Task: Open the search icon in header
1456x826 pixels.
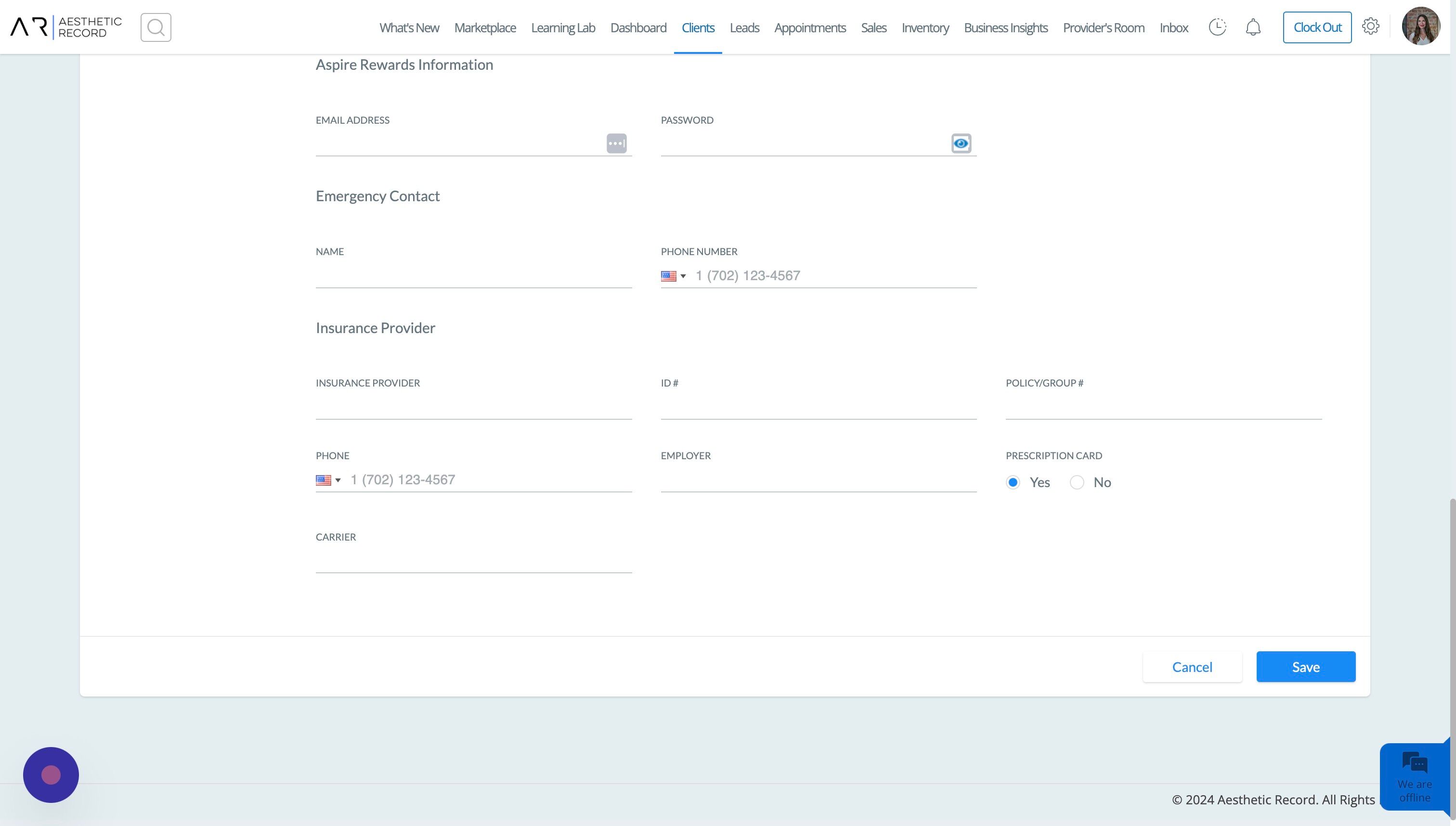Action: pyautogui.click(x=156, y=27)
